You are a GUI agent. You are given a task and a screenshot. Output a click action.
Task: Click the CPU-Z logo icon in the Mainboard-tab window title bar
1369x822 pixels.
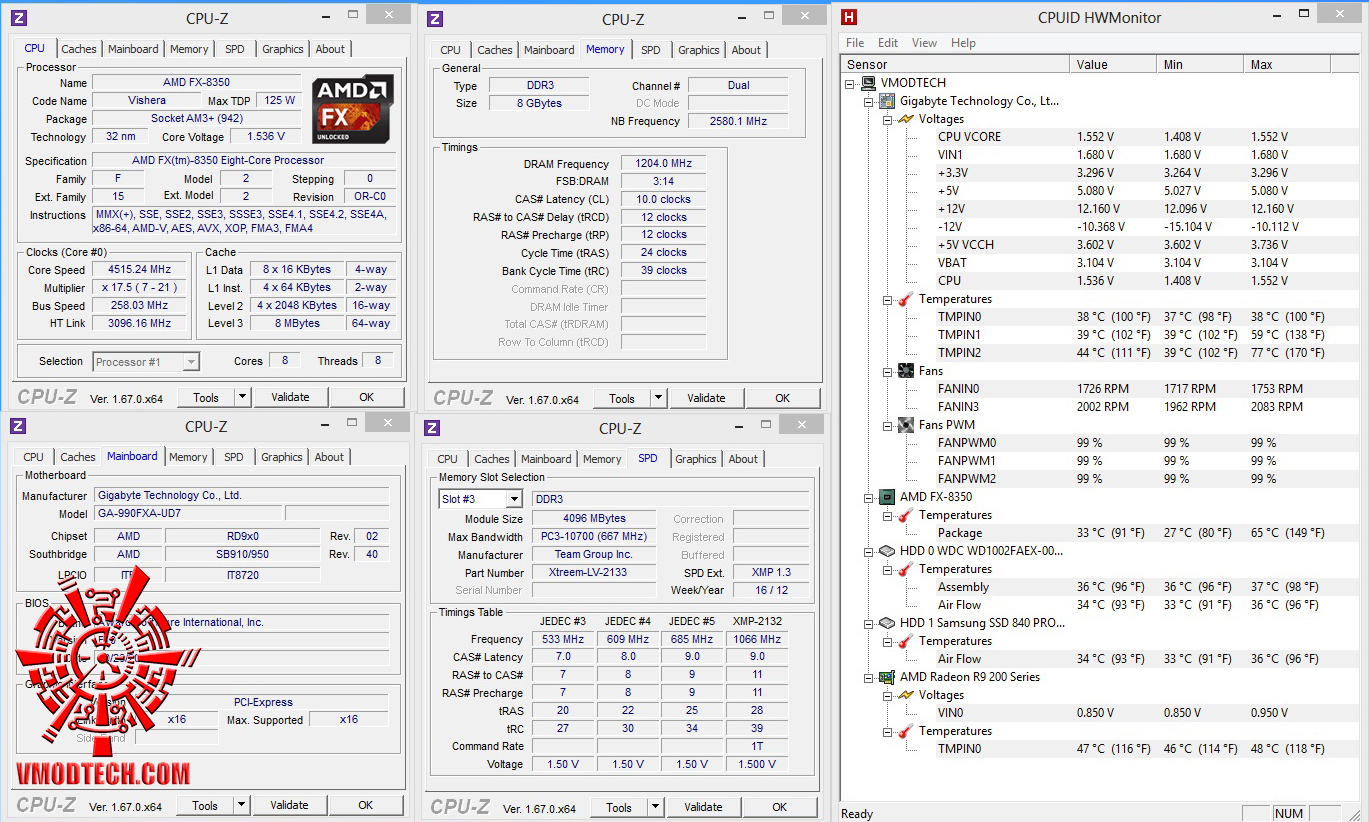[x=18, y=426]
